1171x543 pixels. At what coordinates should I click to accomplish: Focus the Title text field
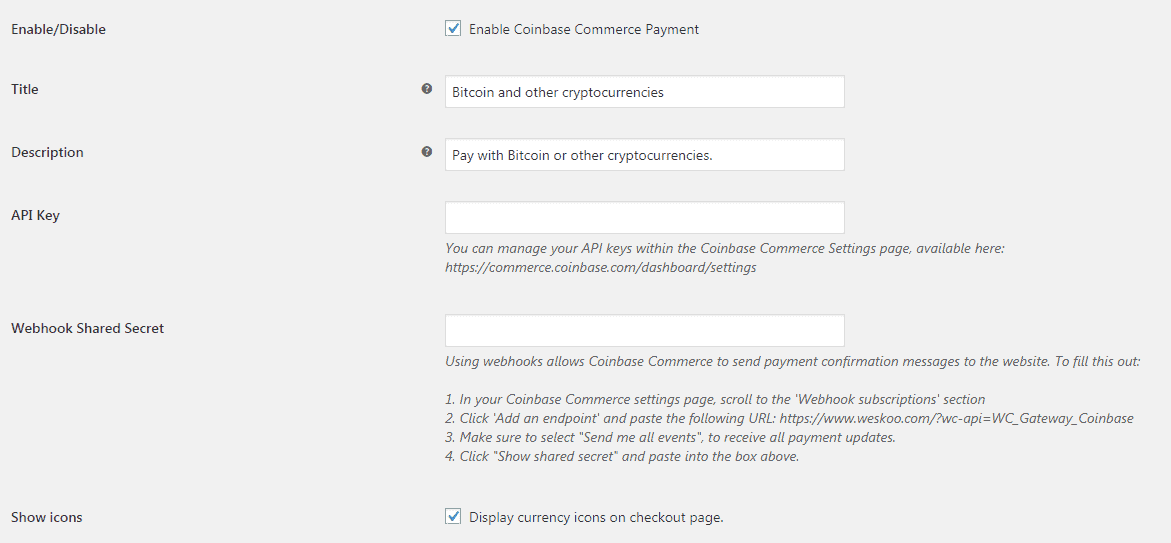[644, 91]
